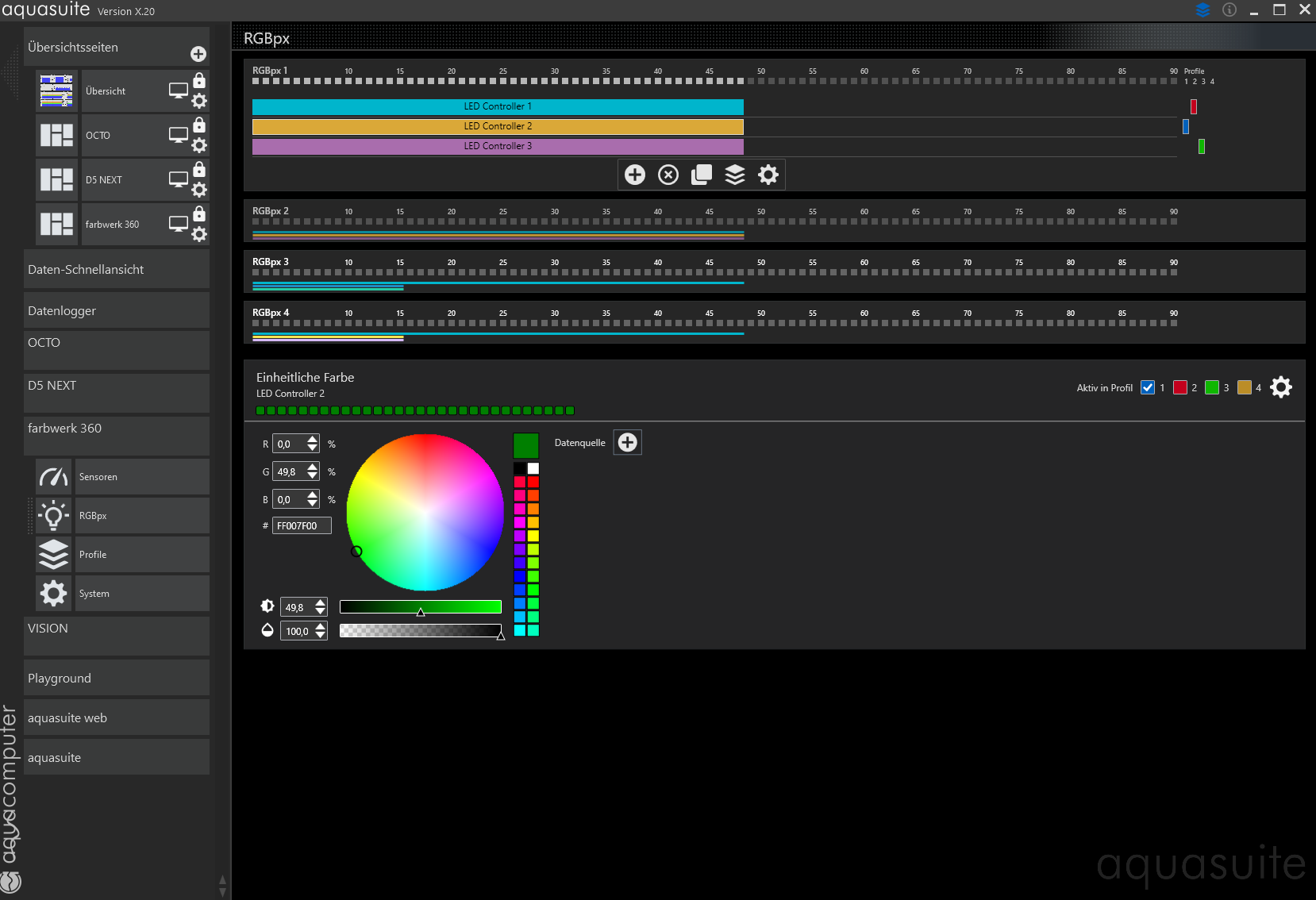
Task: Expand the Datenlogger section
Action: pos(116,311)
